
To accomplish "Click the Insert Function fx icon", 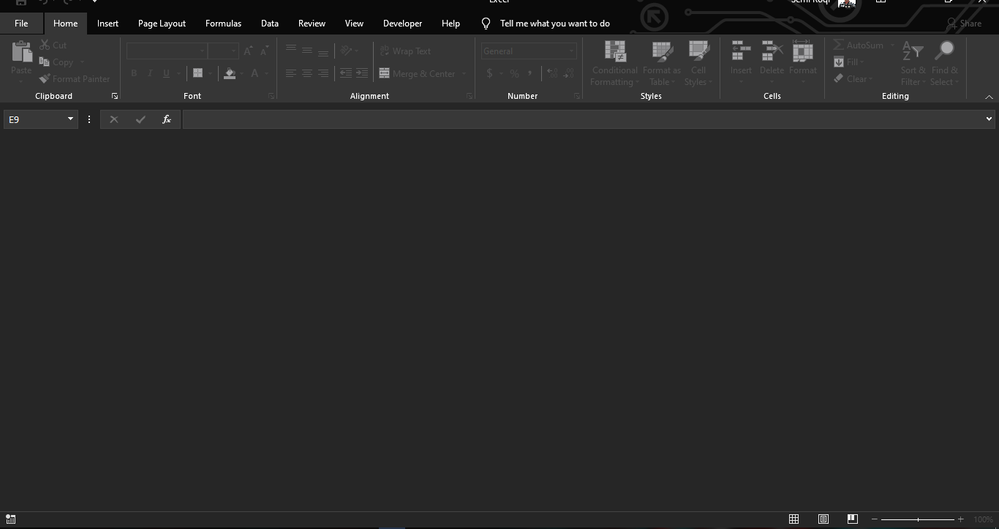I will pos(166,119).
